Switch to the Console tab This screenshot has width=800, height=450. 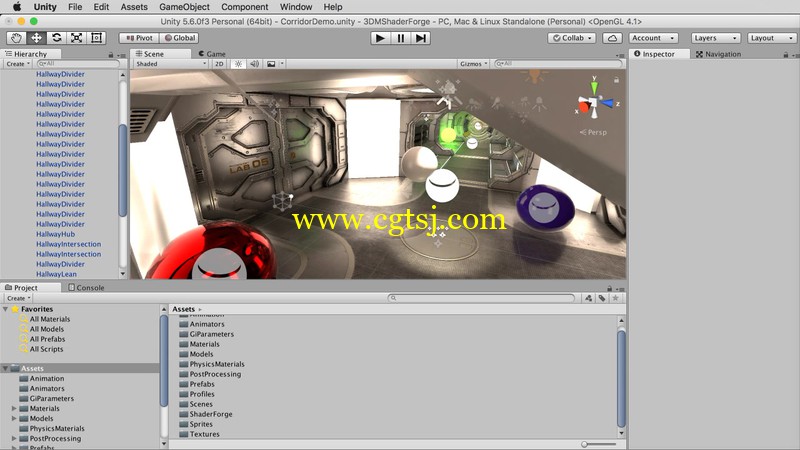click(x=86, y=287)
